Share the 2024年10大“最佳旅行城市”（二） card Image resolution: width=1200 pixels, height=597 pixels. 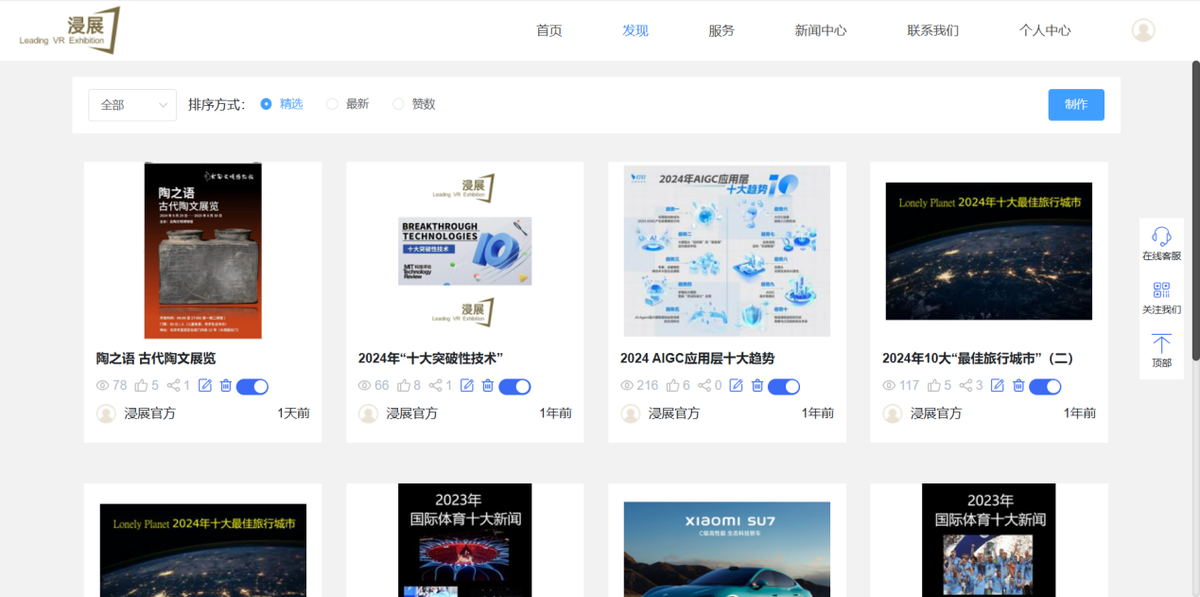click(x=966, y=386)
